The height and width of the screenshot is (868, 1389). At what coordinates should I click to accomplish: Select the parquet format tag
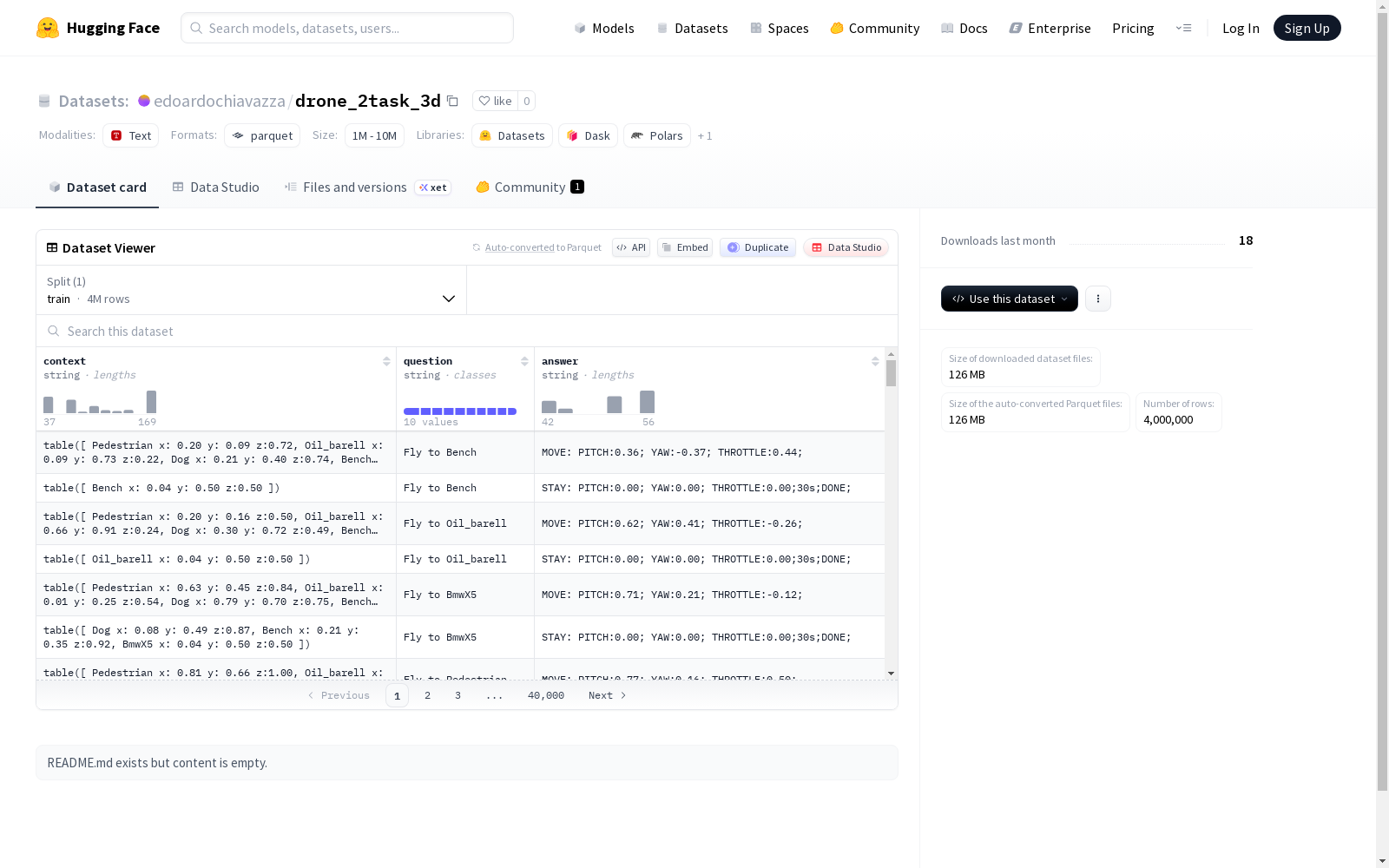(262, 135)
